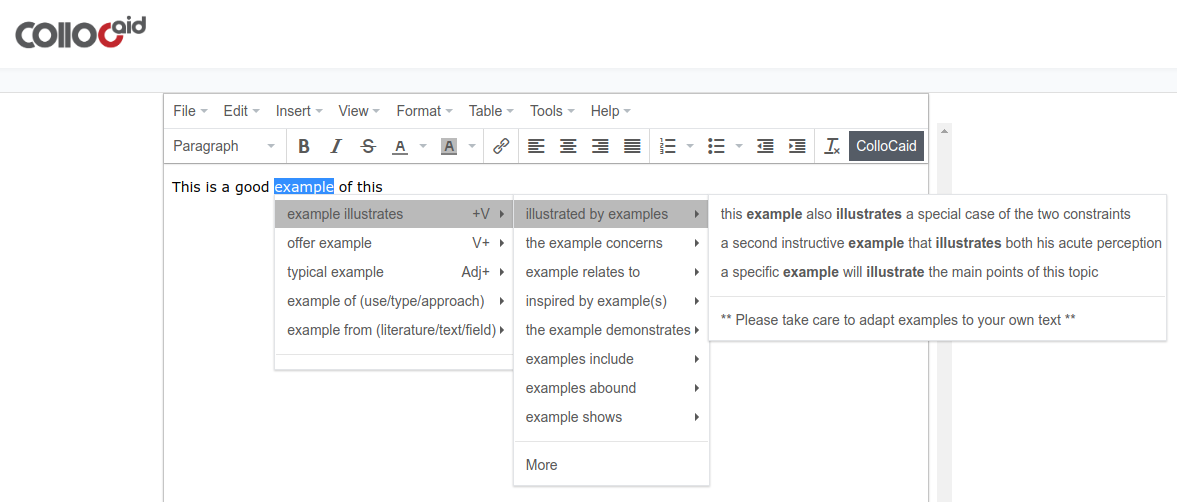Choose 'examples abound' submenu item
Image resolution: width=1177 pixels, height=502 pixels.
611,388
